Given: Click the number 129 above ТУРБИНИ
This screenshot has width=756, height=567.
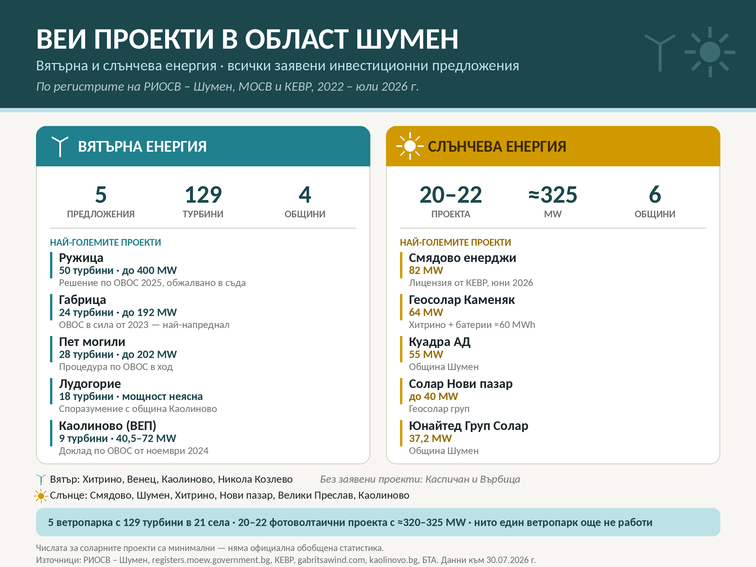Looking at the screenshot, I should point(203,195).
